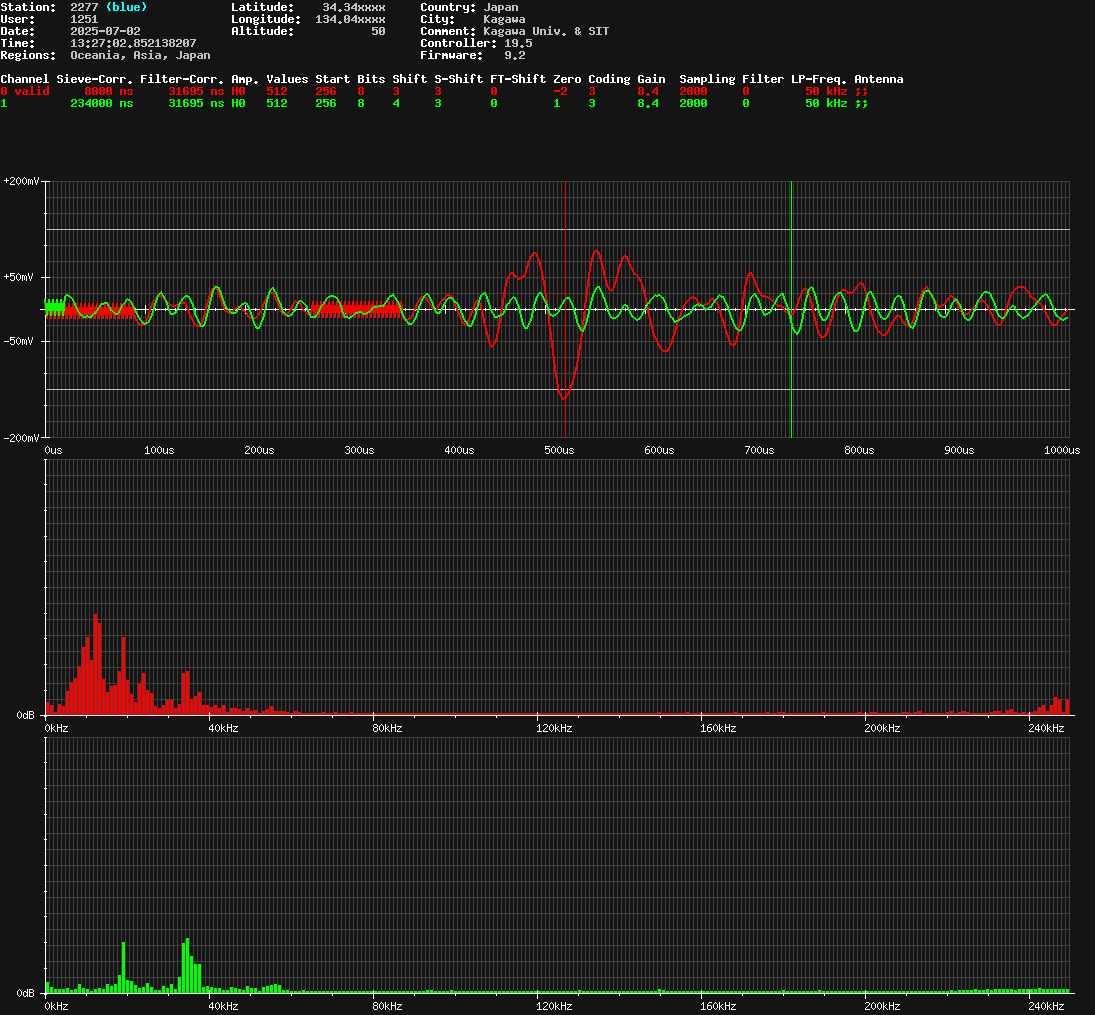Screen dimensions: 1095x1015
Task: Click the Country value "Japan"
Action: click(x=501, y=7)
